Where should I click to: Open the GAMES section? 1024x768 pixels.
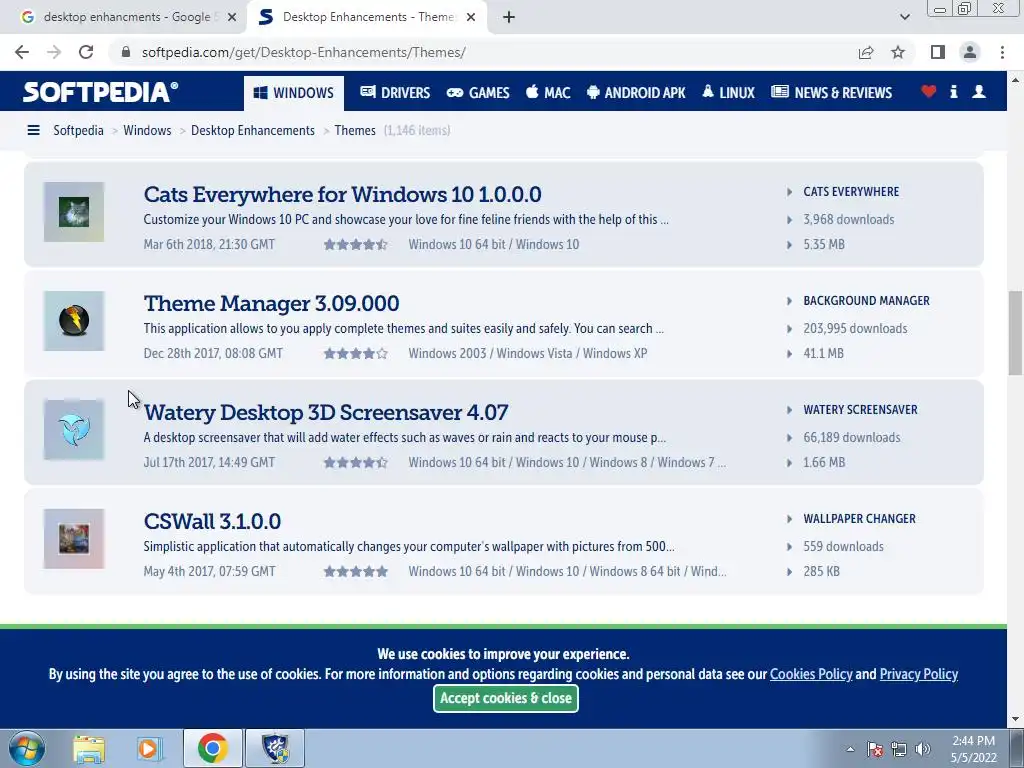[x=478, y=93]
